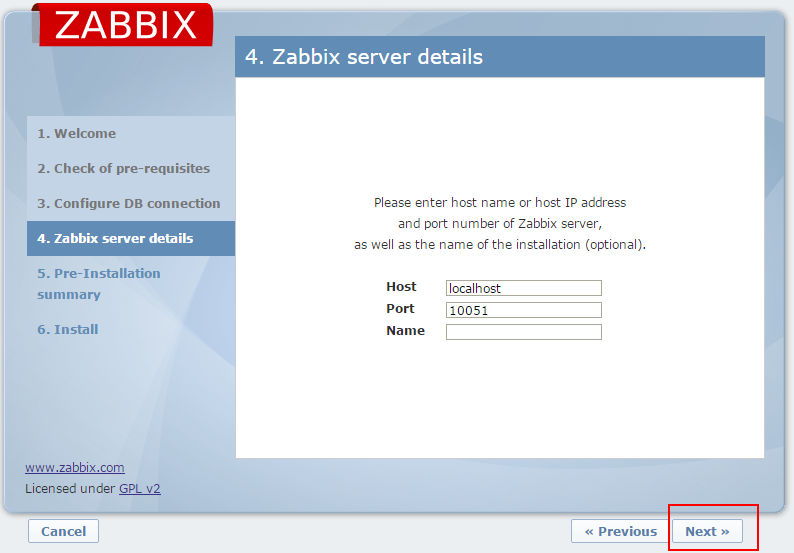Click the 'Licensed under' text
The height and width of the screenshot is (553, 794).
coord(70,489)
